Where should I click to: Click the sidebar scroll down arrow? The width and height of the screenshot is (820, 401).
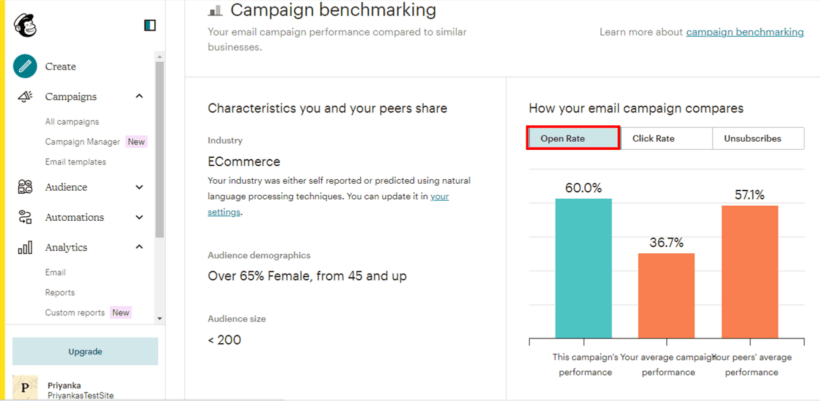coord(160,318)
